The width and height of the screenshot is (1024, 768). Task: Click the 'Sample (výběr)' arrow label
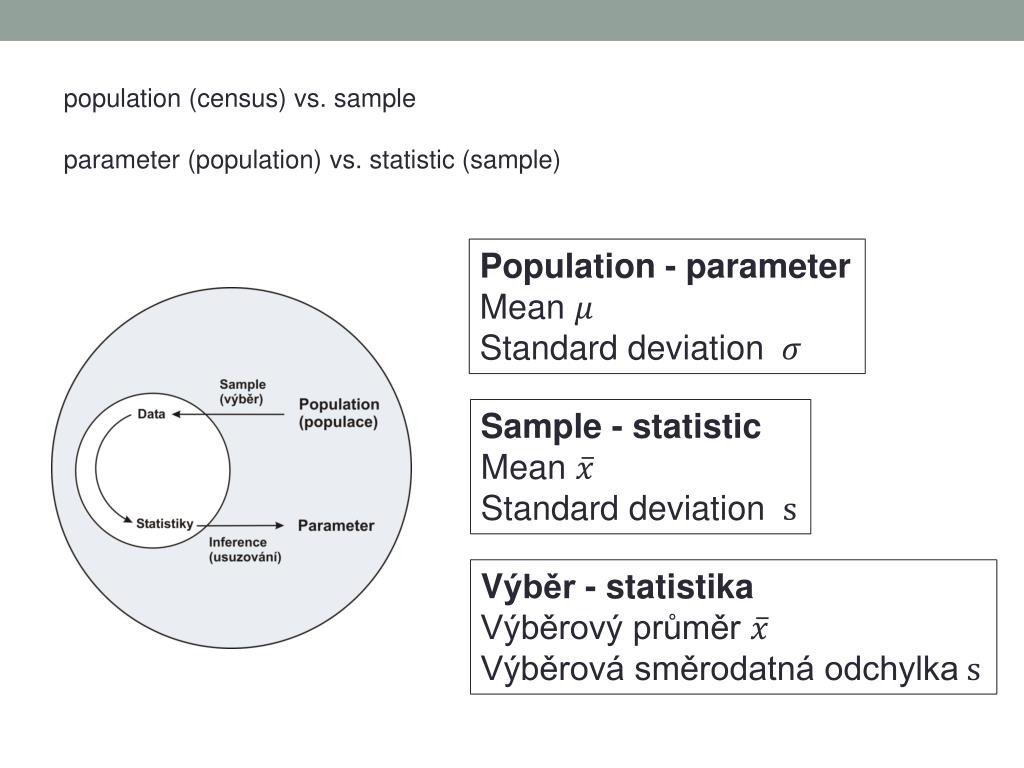click(242, 392)
